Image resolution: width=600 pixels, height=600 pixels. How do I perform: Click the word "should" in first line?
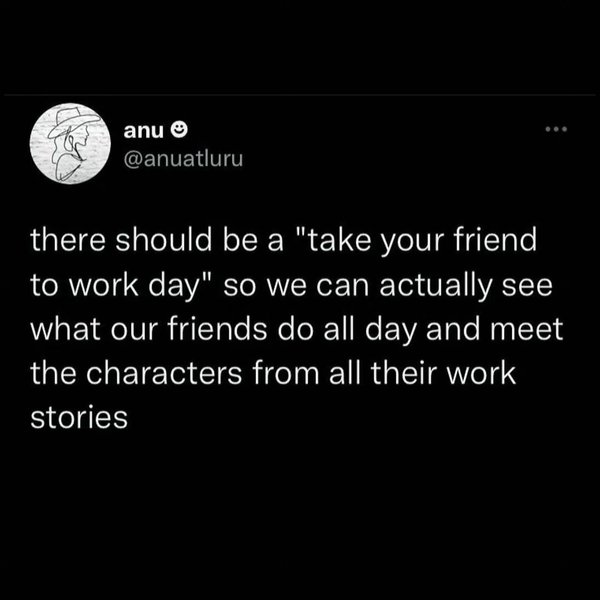pos(163,240)
